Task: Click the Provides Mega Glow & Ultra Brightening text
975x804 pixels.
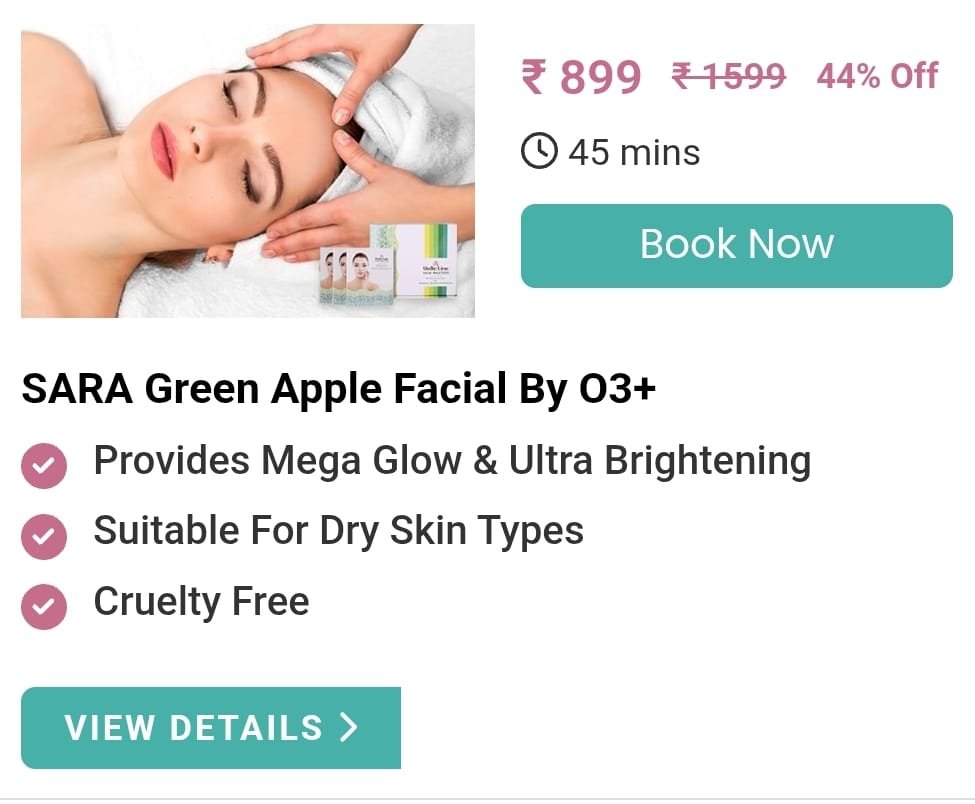Action: [x=452, y=461]
